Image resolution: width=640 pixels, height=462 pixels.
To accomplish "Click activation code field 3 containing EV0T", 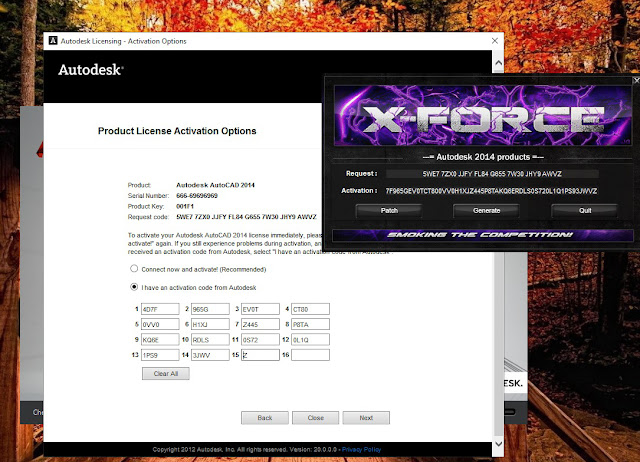I will click(x=260, y=309).
